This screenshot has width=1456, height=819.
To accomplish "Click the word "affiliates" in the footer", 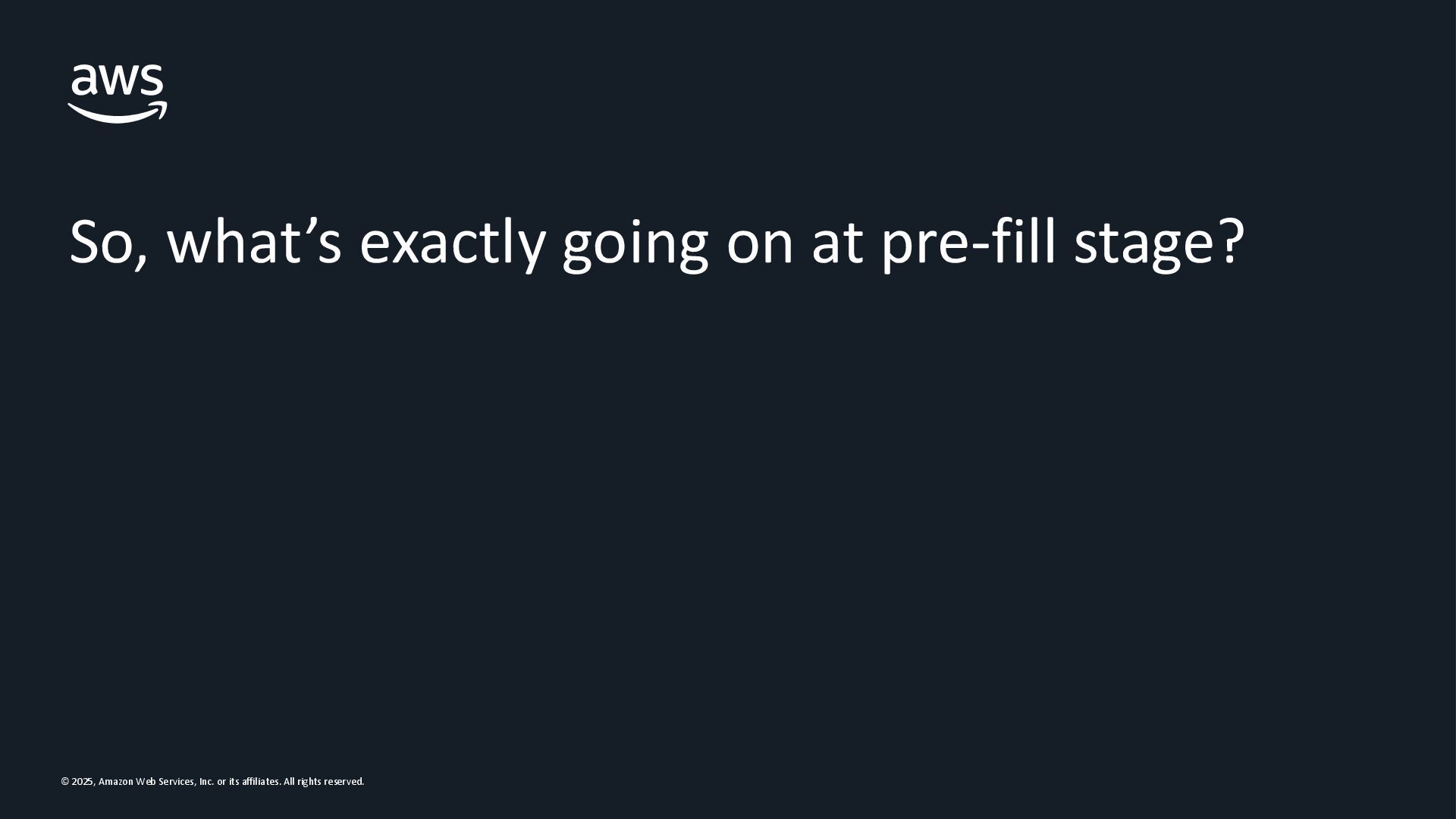I will click(261, 782).
